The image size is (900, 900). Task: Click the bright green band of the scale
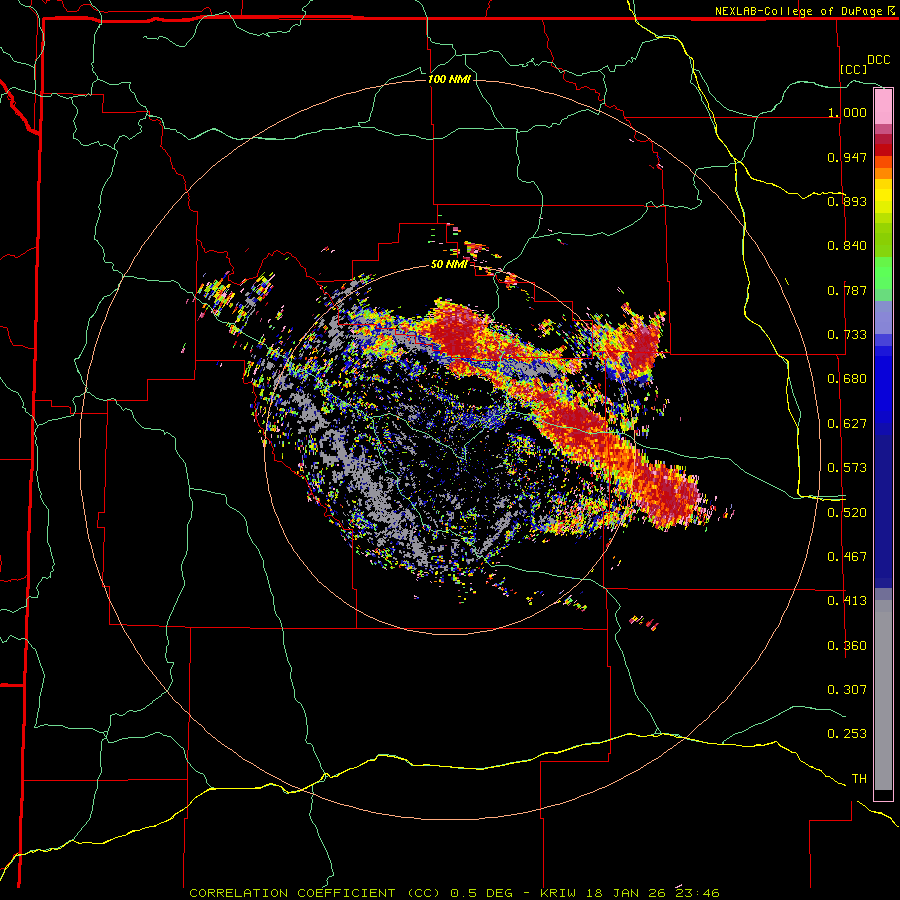(x=883, y=273)
